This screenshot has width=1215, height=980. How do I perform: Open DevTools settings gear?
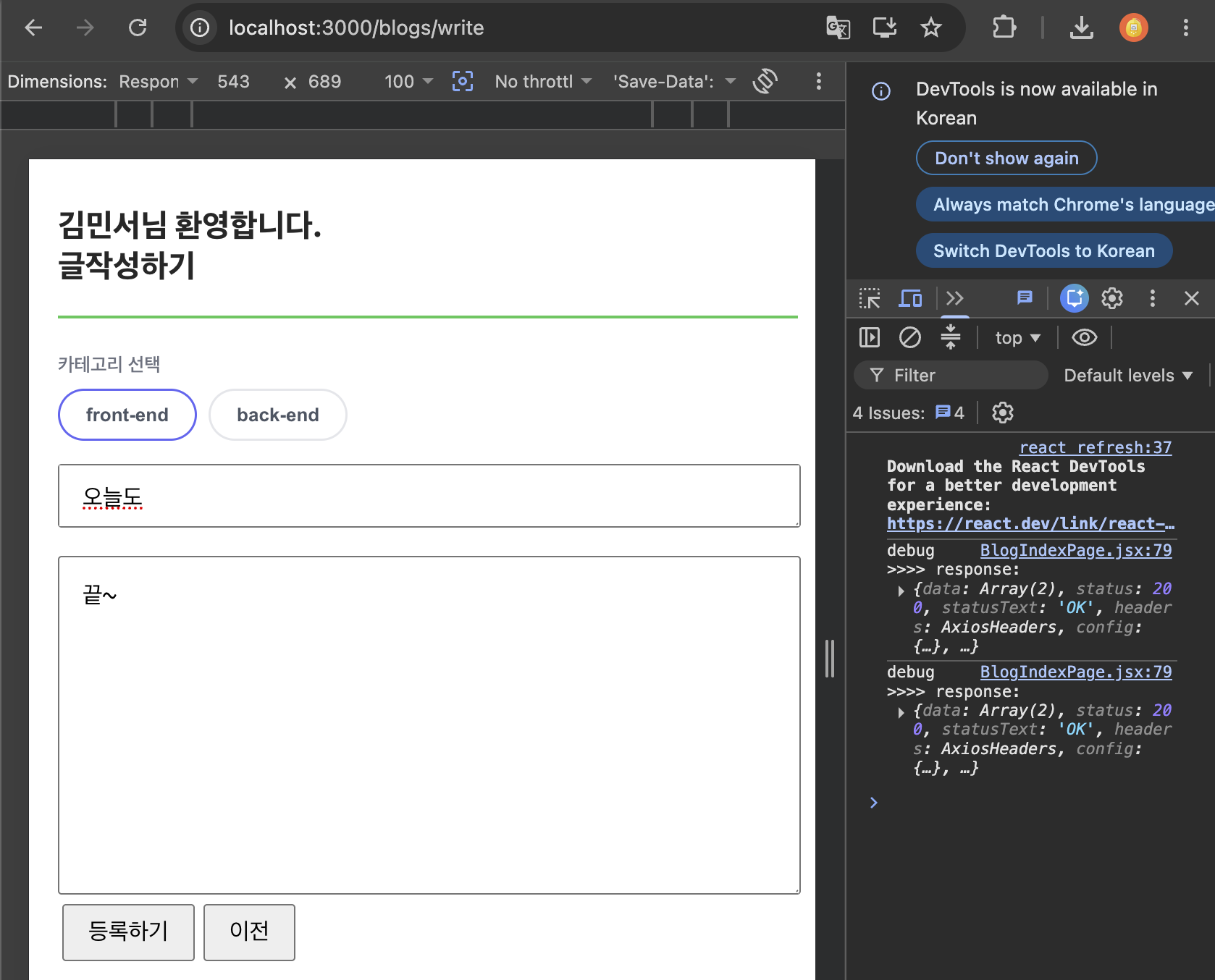pos(1112,298)
